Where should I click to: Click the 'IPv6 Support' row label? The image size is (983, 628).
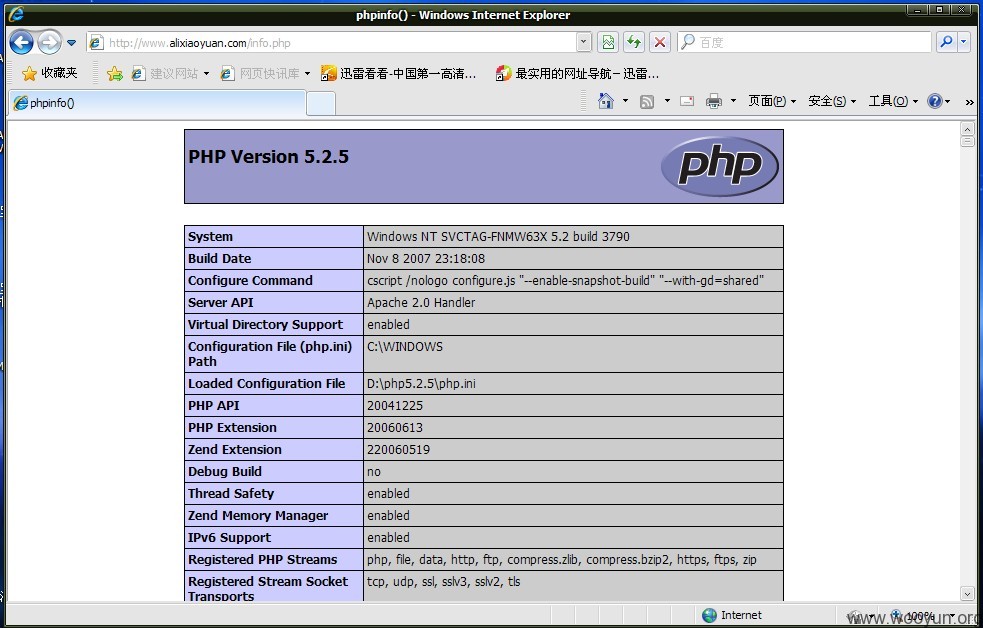[x=229, y=537]
